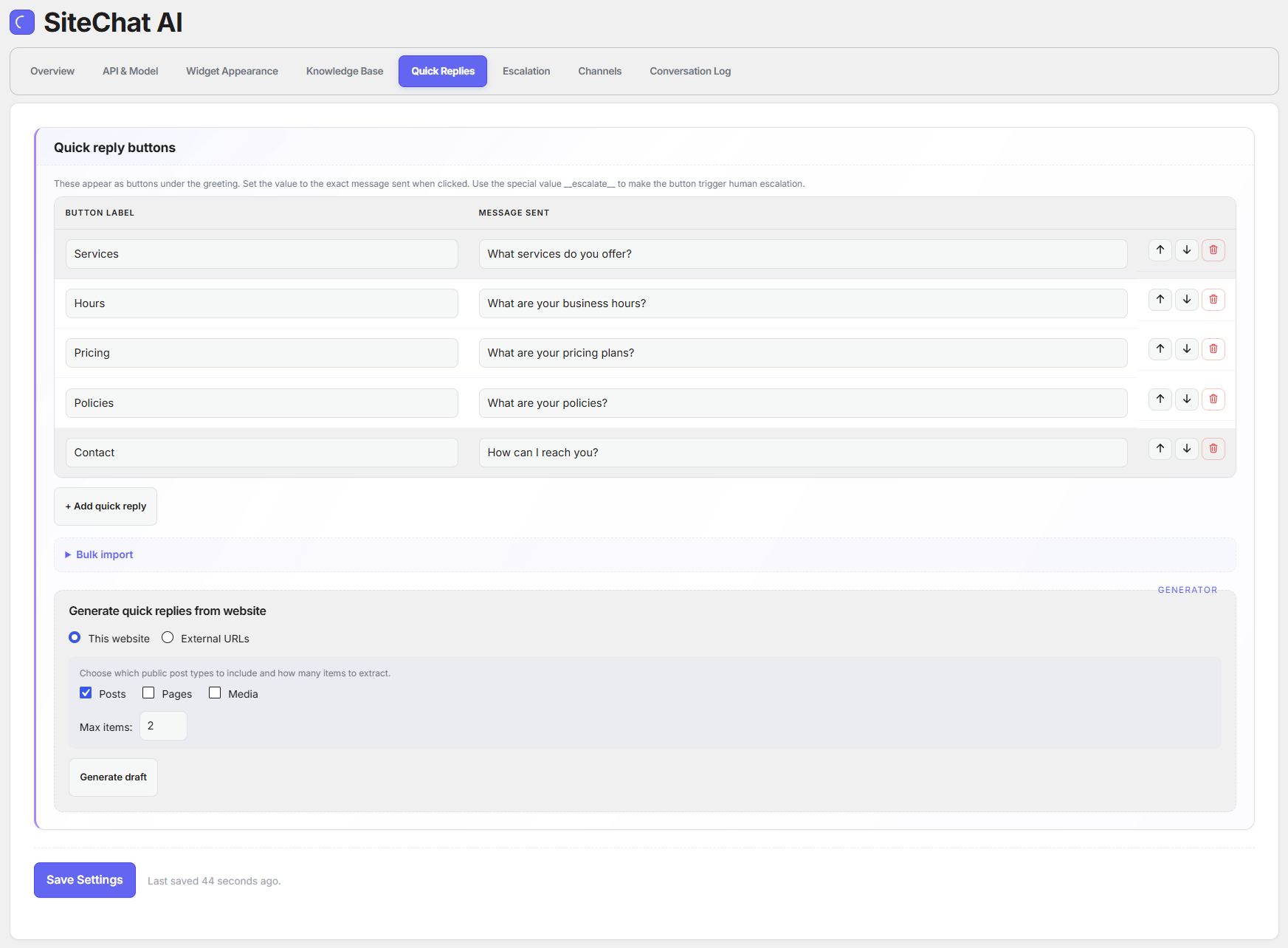This screenshot has width=1288, height=948.
Task: Delete the Policies quick reply
Action: (1213, 399)
